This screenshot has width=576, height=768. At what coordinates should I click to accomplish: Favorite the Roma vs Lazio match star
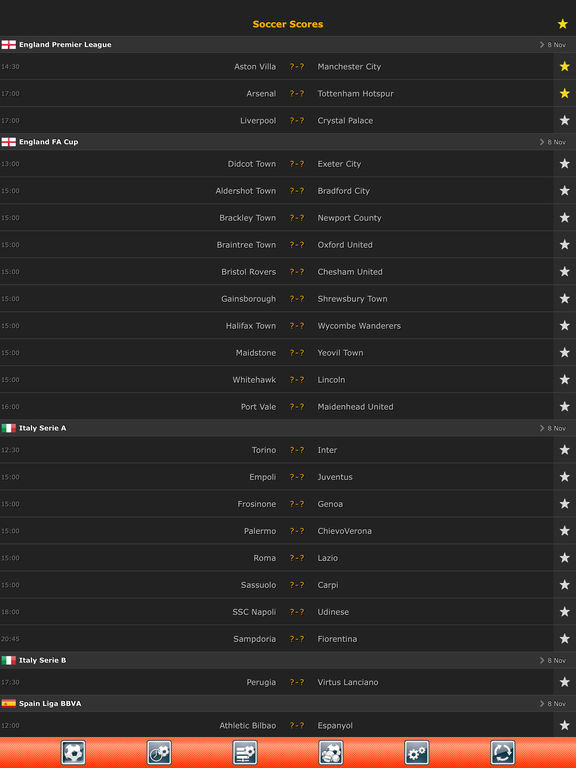coord(565,557)
